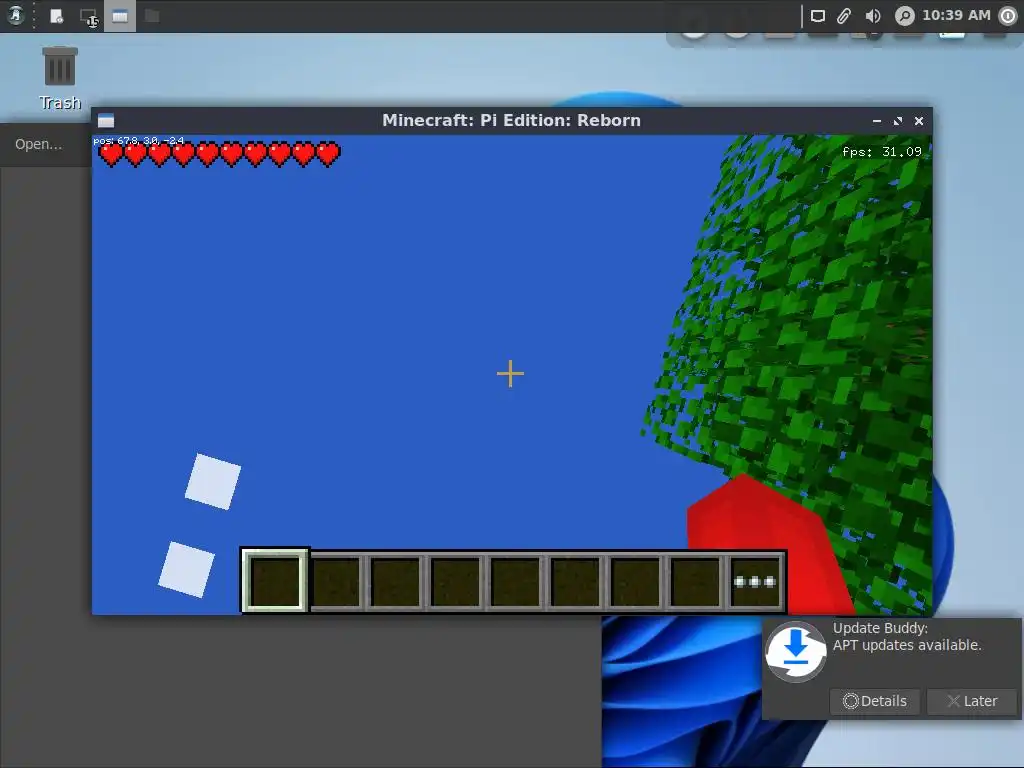This screenshot has height=768, width=1024.
Task: Select the second hotbar slot
Action: (x=336, y=582)
